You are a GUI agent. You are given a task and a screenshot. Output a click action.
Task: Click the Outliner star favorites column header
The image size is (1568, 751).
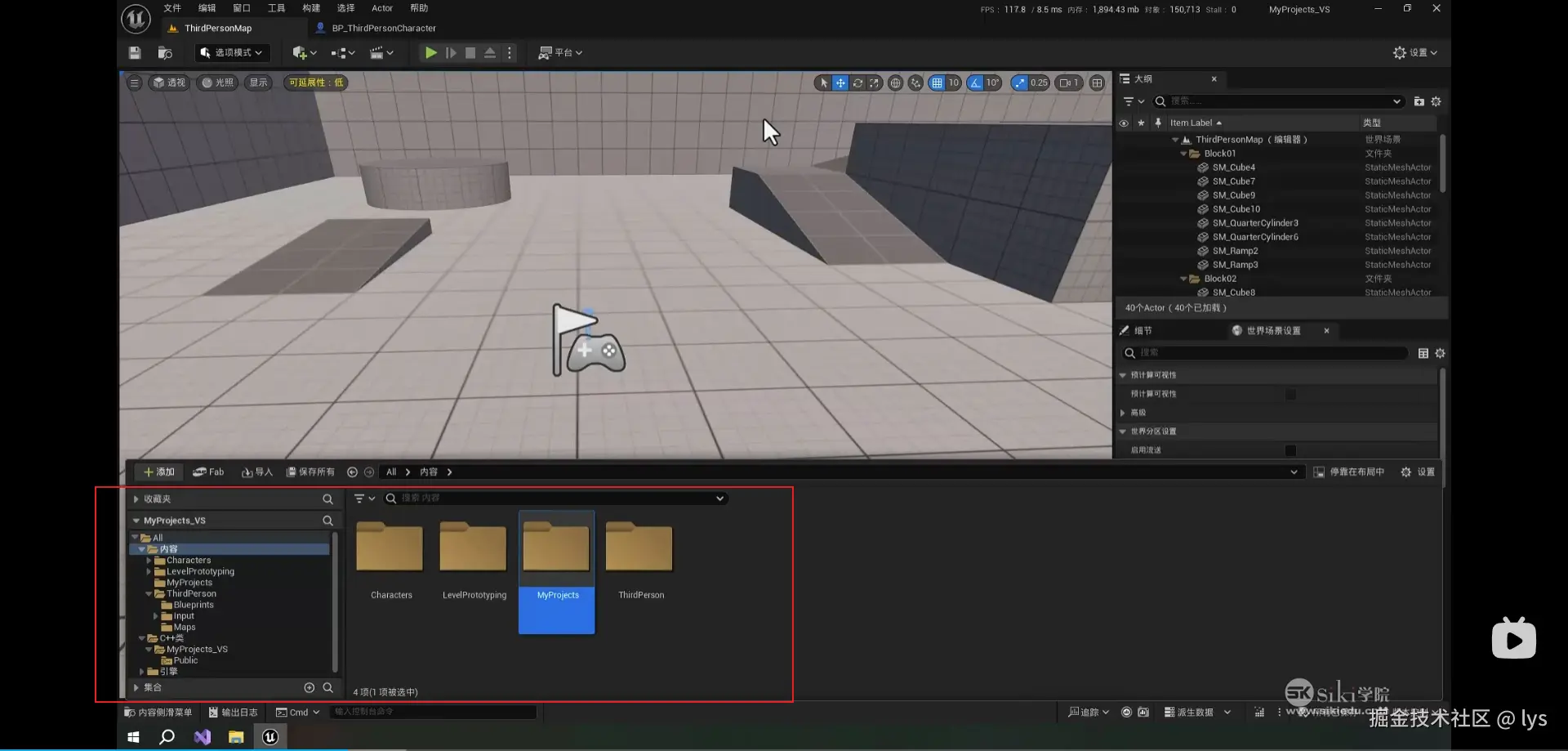pyautogui.click(x=1141, y=123)
